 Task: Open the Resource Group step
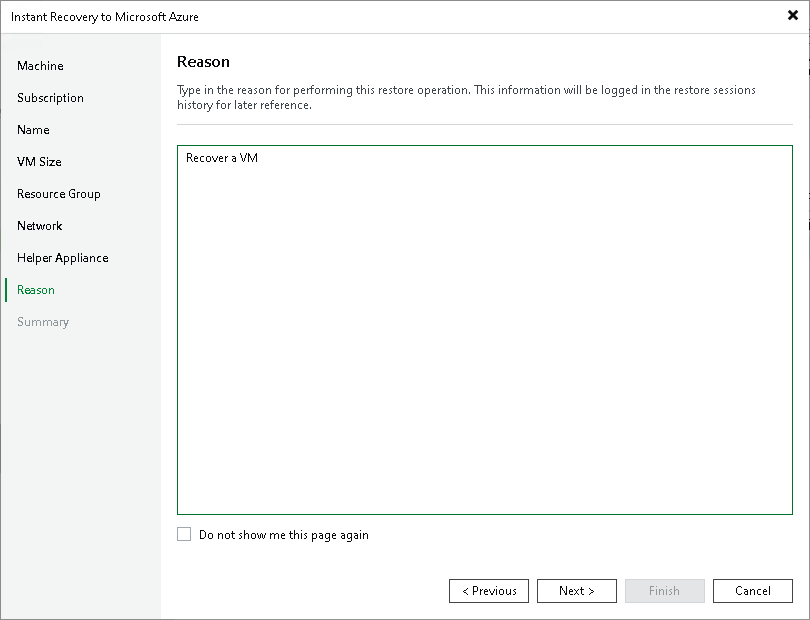pos(58,194)
